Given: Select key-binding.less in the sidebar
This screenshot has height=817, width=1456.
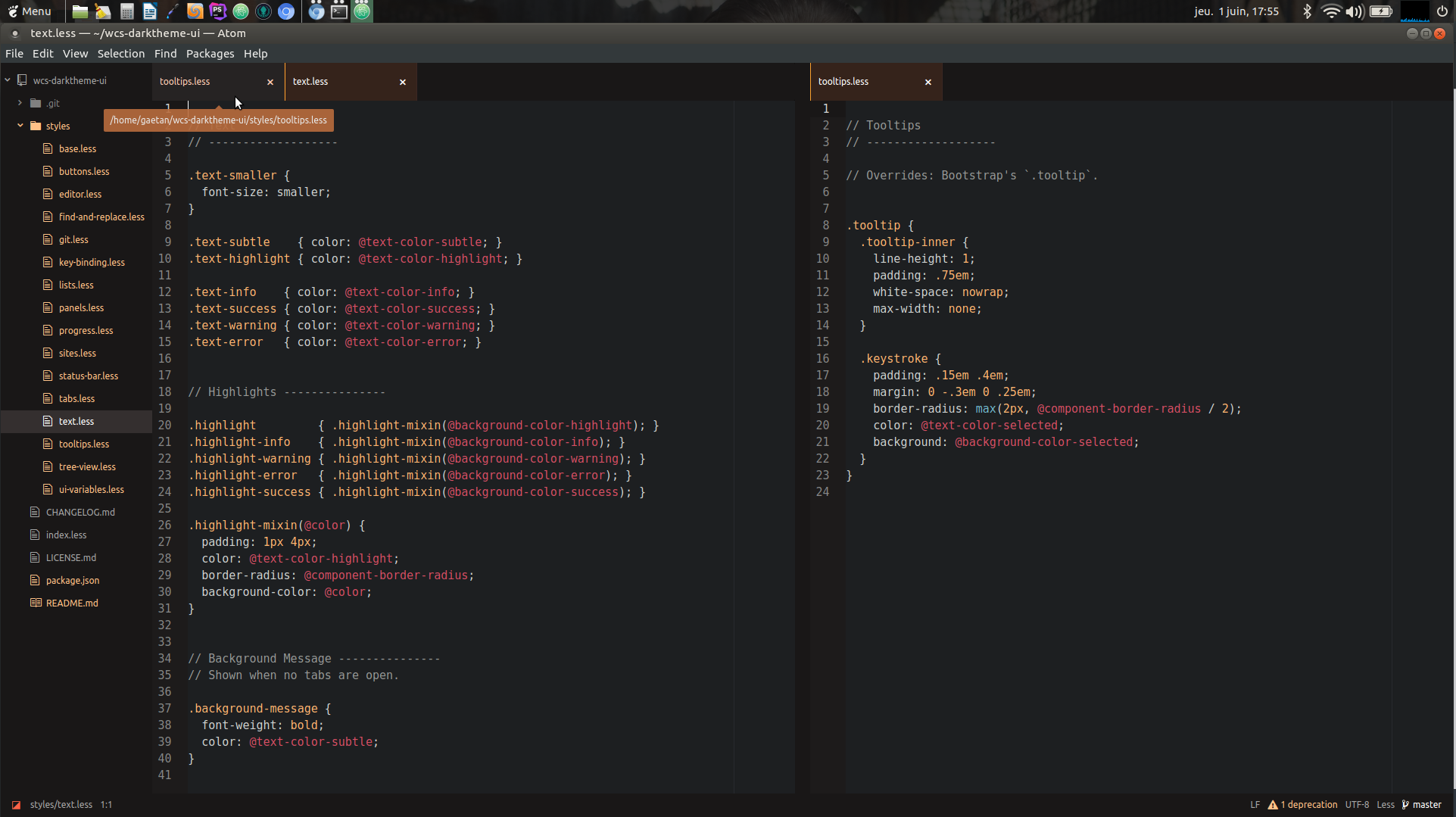Looking at the screenshot, I should point(92,263).
